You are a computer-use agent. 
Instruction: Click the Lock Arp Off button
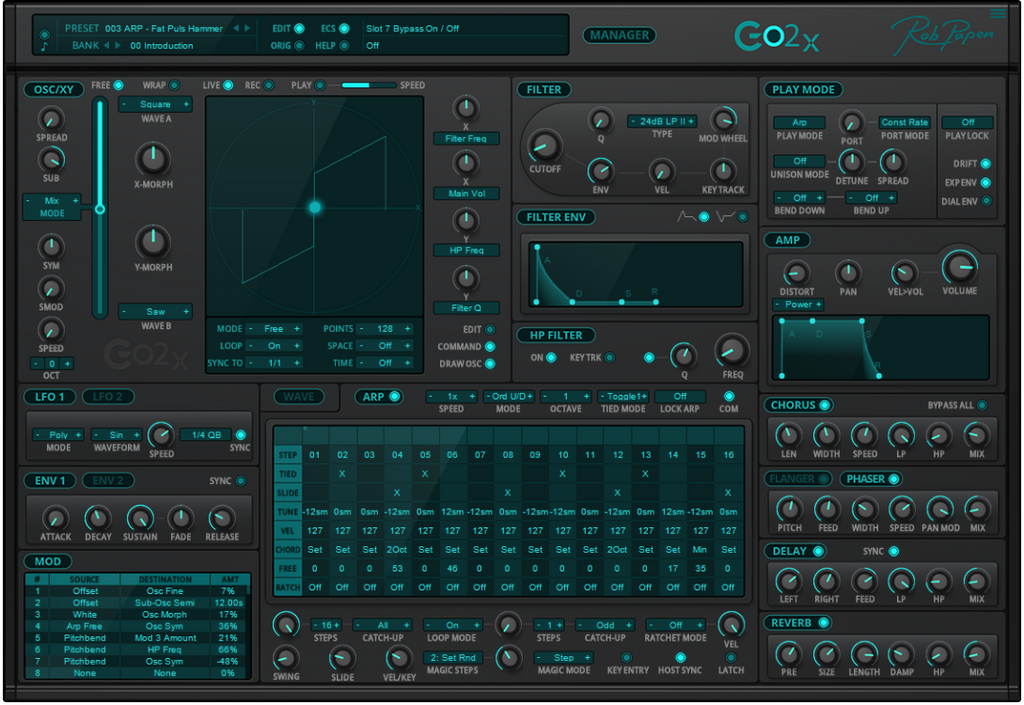click(x=680, y=396)
